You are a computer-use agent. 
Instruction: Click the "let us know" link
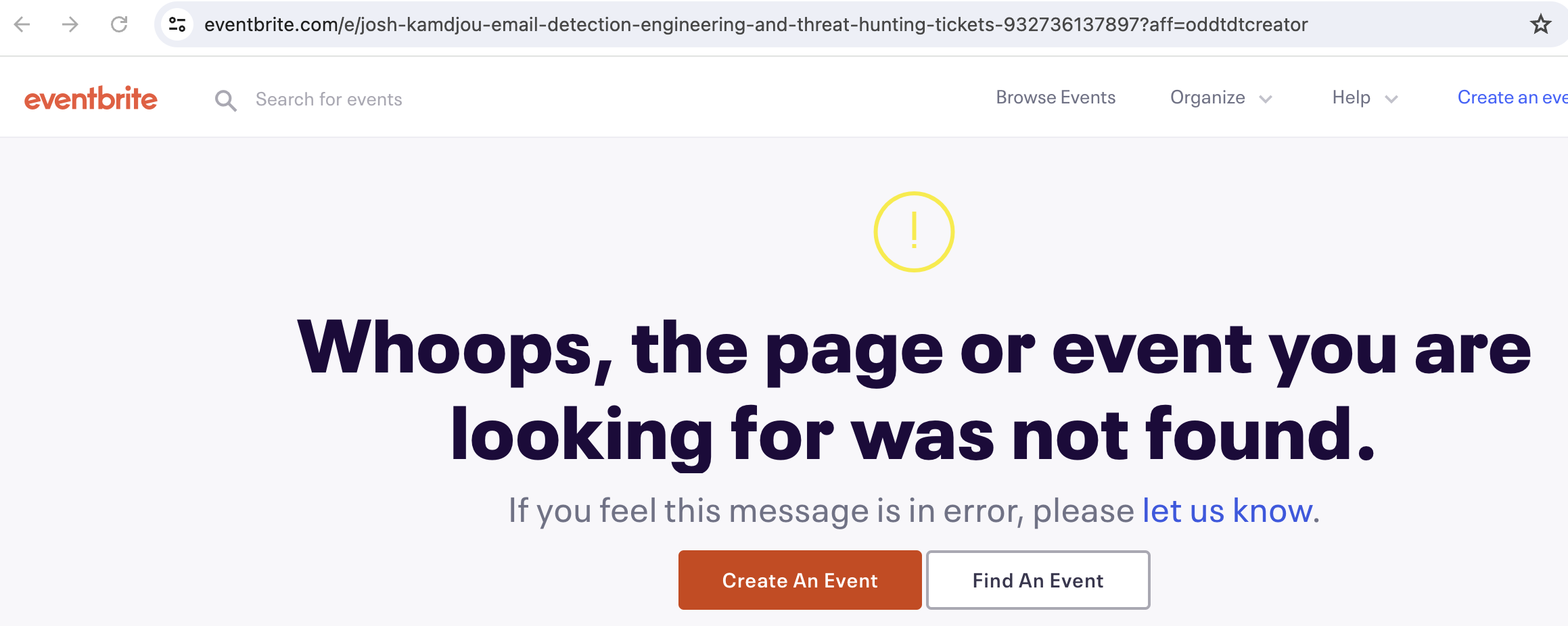pyautogui.click(x=1227, y=511)
